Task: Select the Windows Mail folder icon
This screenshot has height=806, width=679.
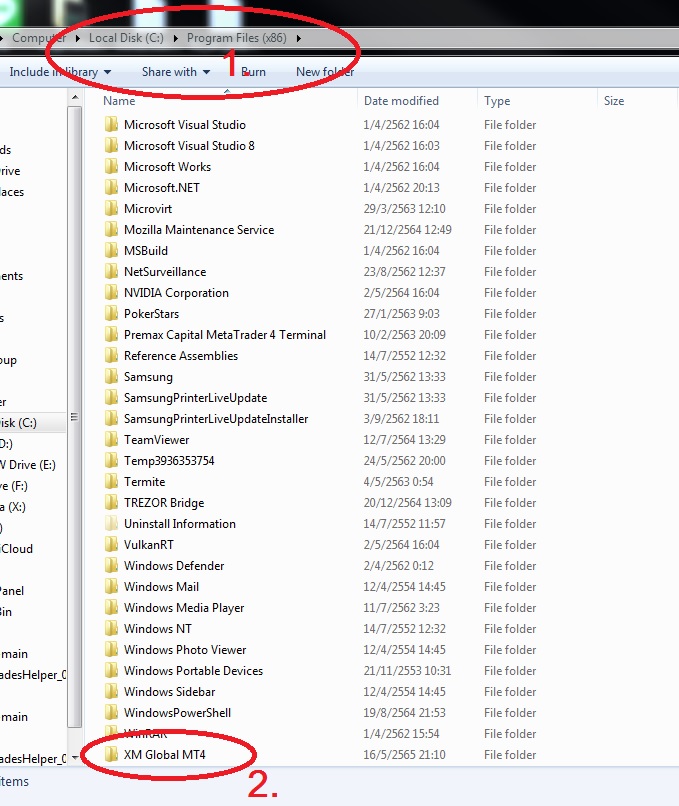Action: 111,587
